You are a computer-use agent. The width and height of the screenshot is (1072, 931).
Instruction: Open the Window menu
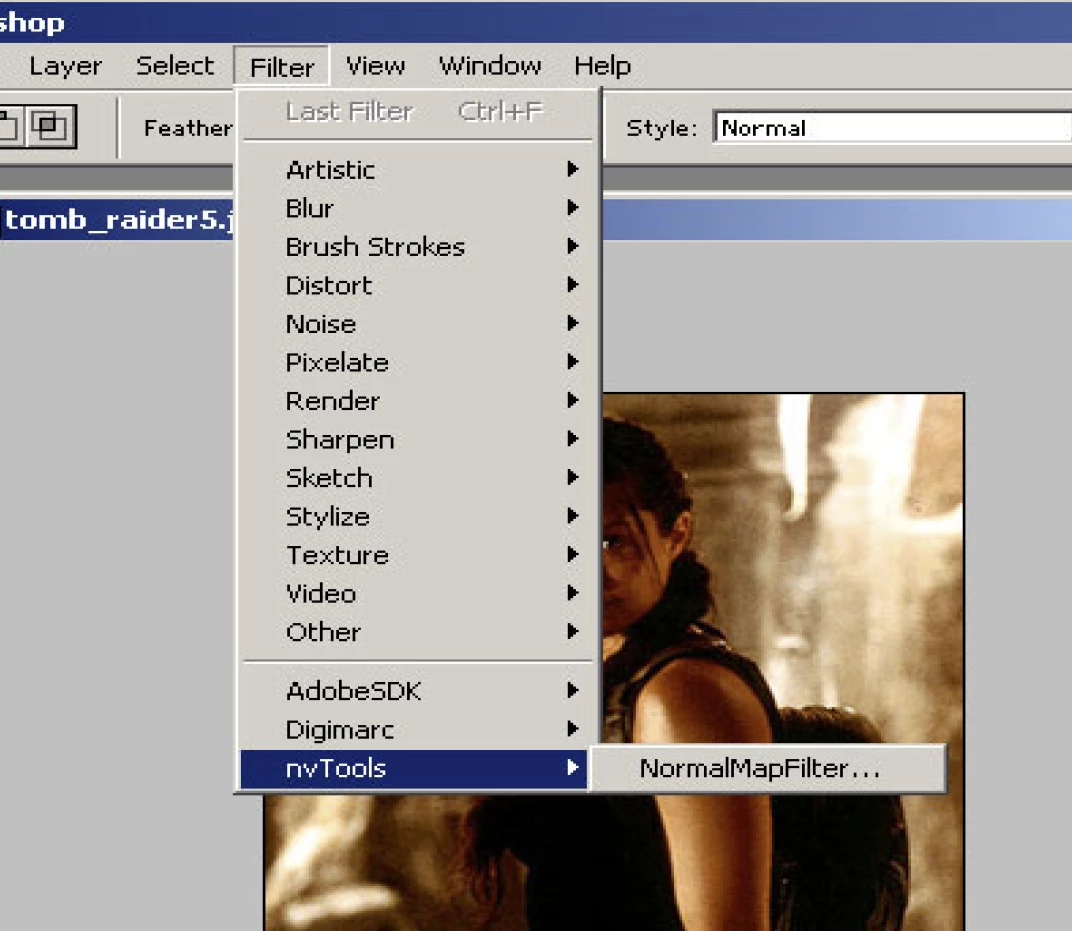pos(490,66)
